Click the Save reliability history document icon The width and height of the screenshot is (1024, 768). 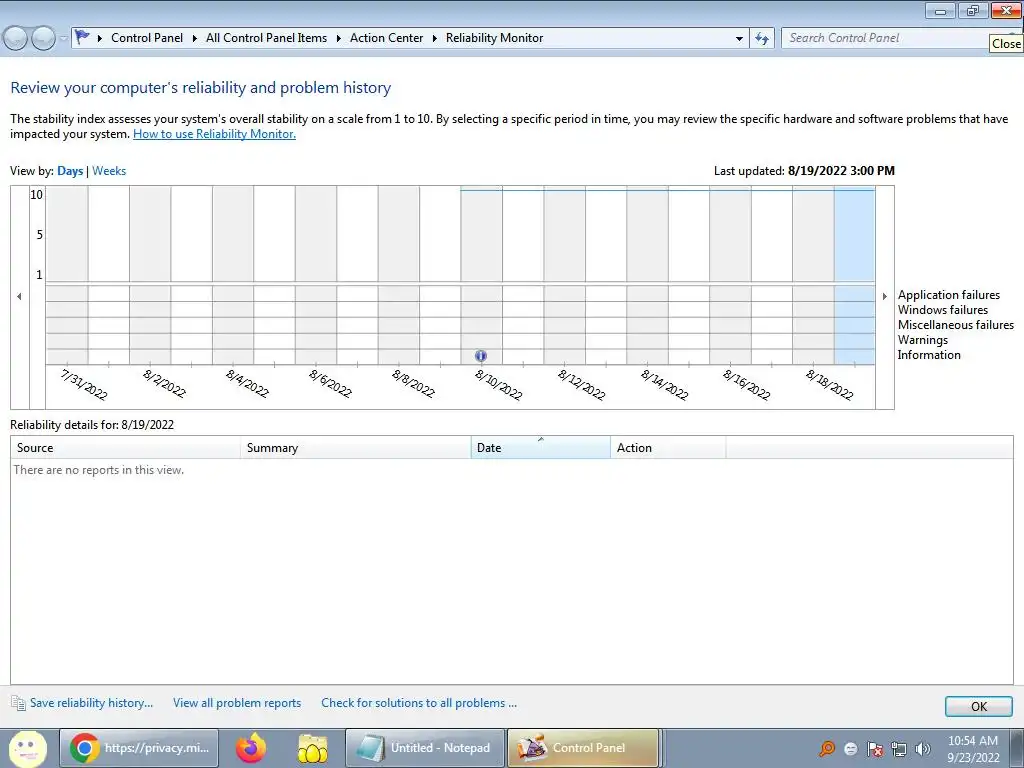(18, 703)
